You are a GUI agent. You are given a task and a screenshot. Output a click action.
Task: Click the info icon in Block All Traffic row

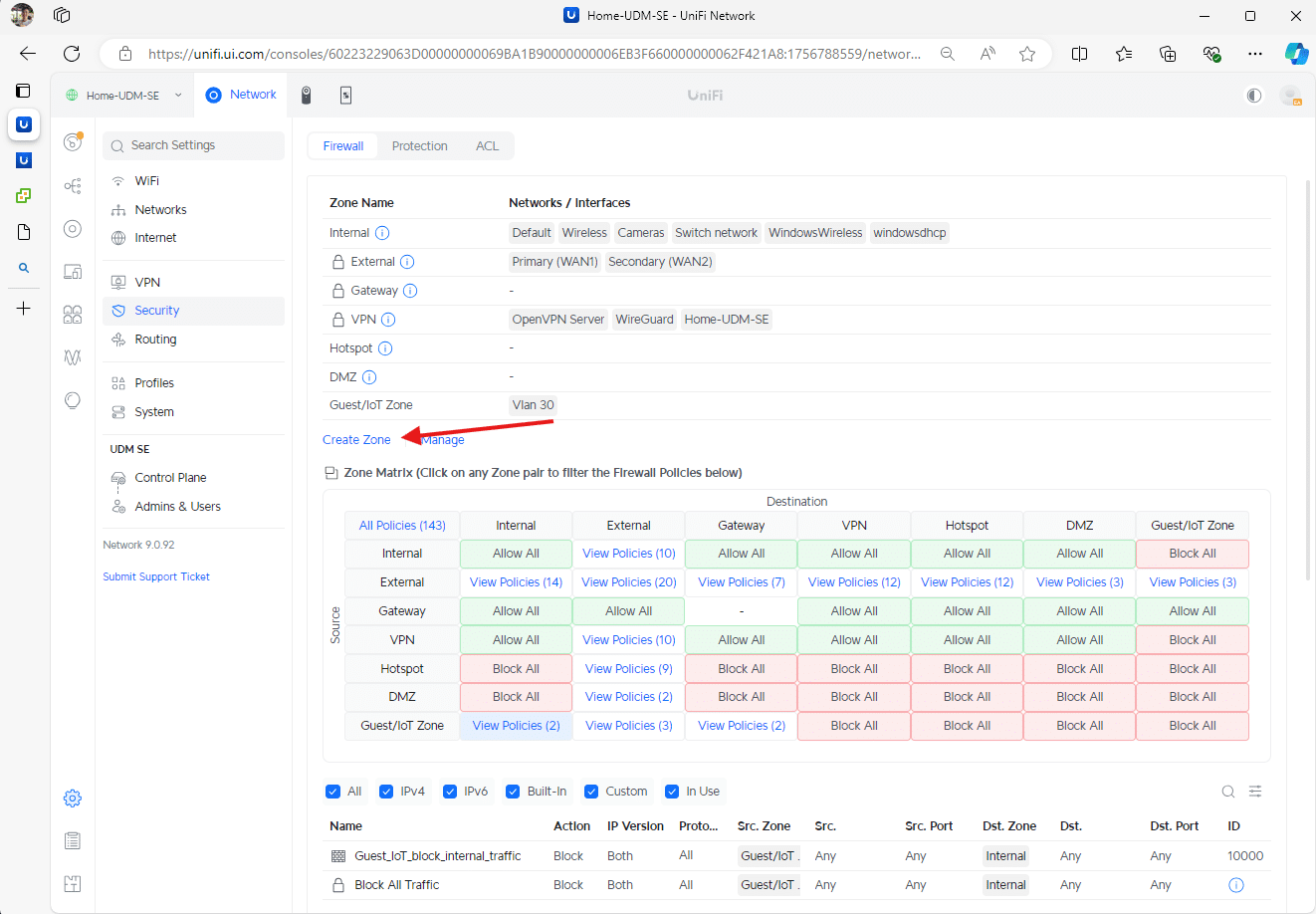click(1236, 885)
